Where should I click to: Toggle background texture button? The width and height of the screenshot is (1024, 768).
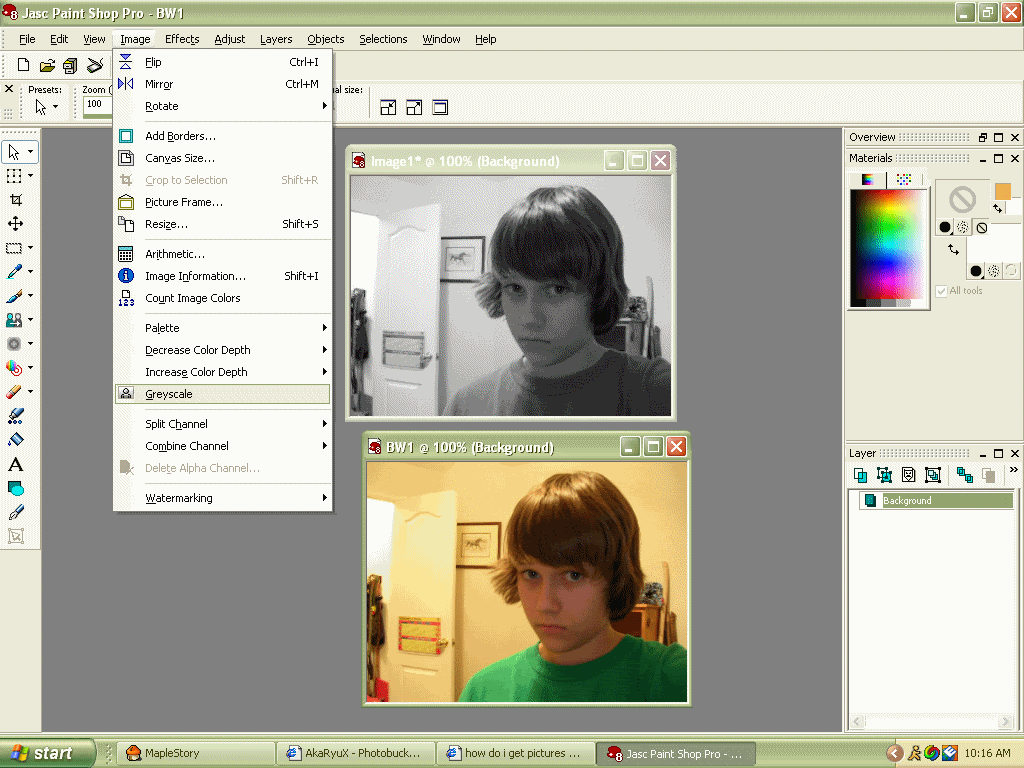[993, 270]
